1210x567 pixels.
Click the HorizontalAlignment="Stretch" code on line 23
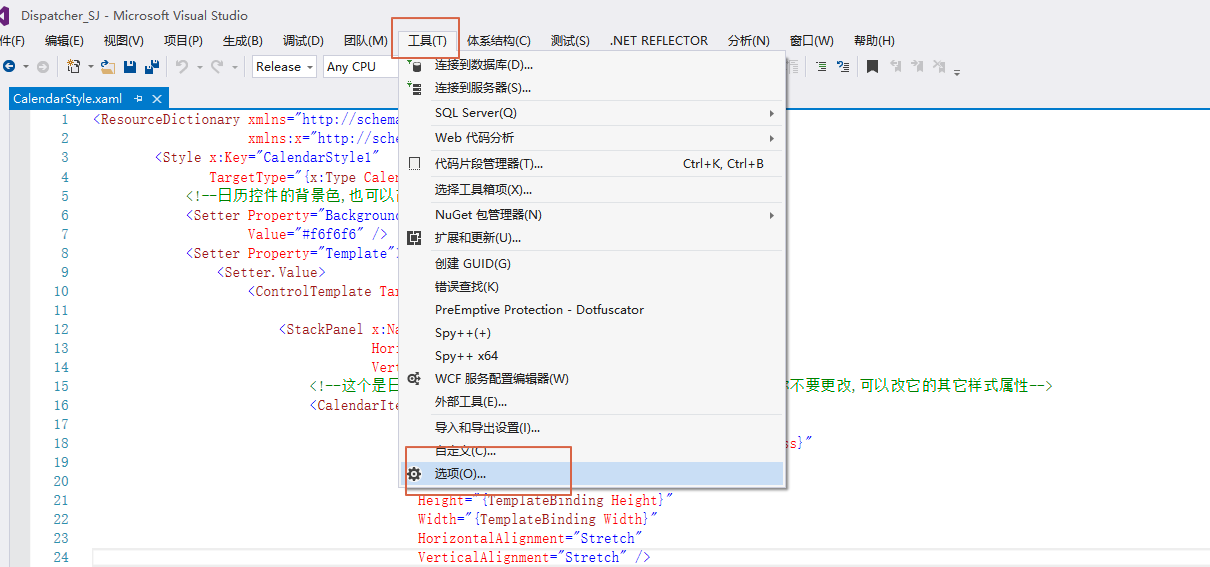530,539
